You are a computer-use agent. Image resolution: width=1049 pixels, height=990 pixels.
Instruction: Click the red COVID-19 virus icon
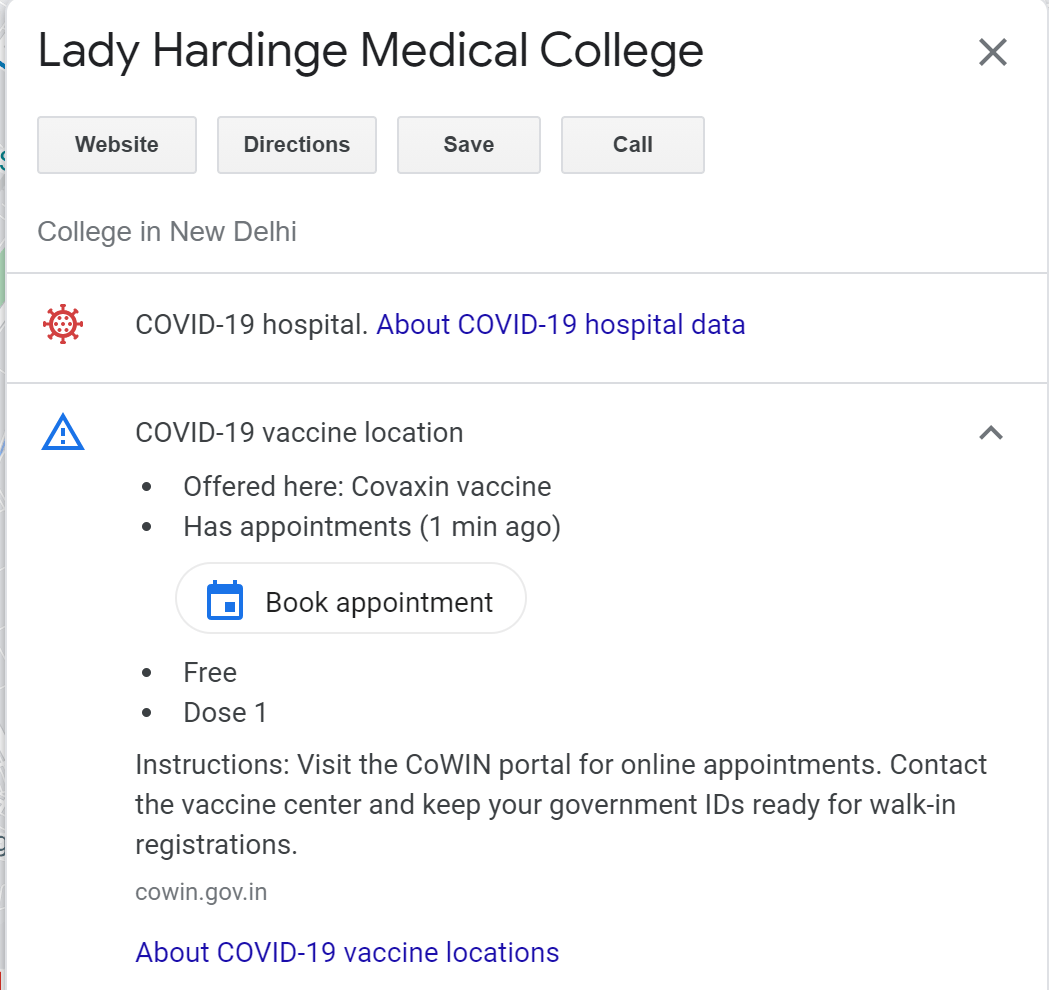pyautogui.click(x=63, y=324)
